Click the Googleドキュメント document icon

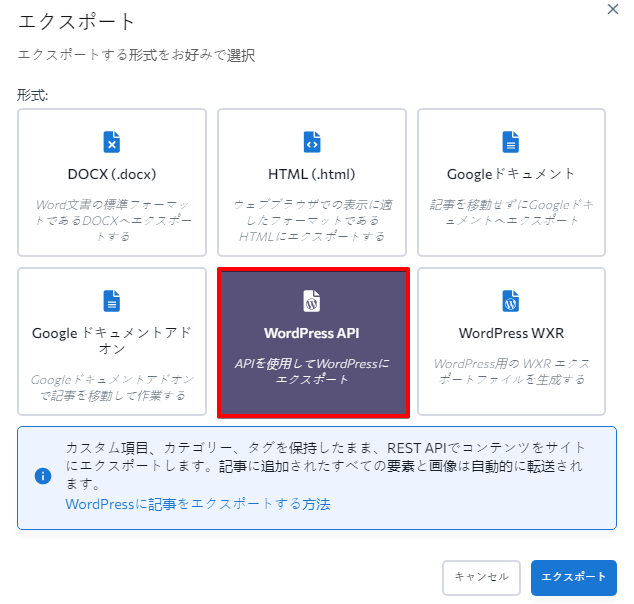tap(511, 142)
